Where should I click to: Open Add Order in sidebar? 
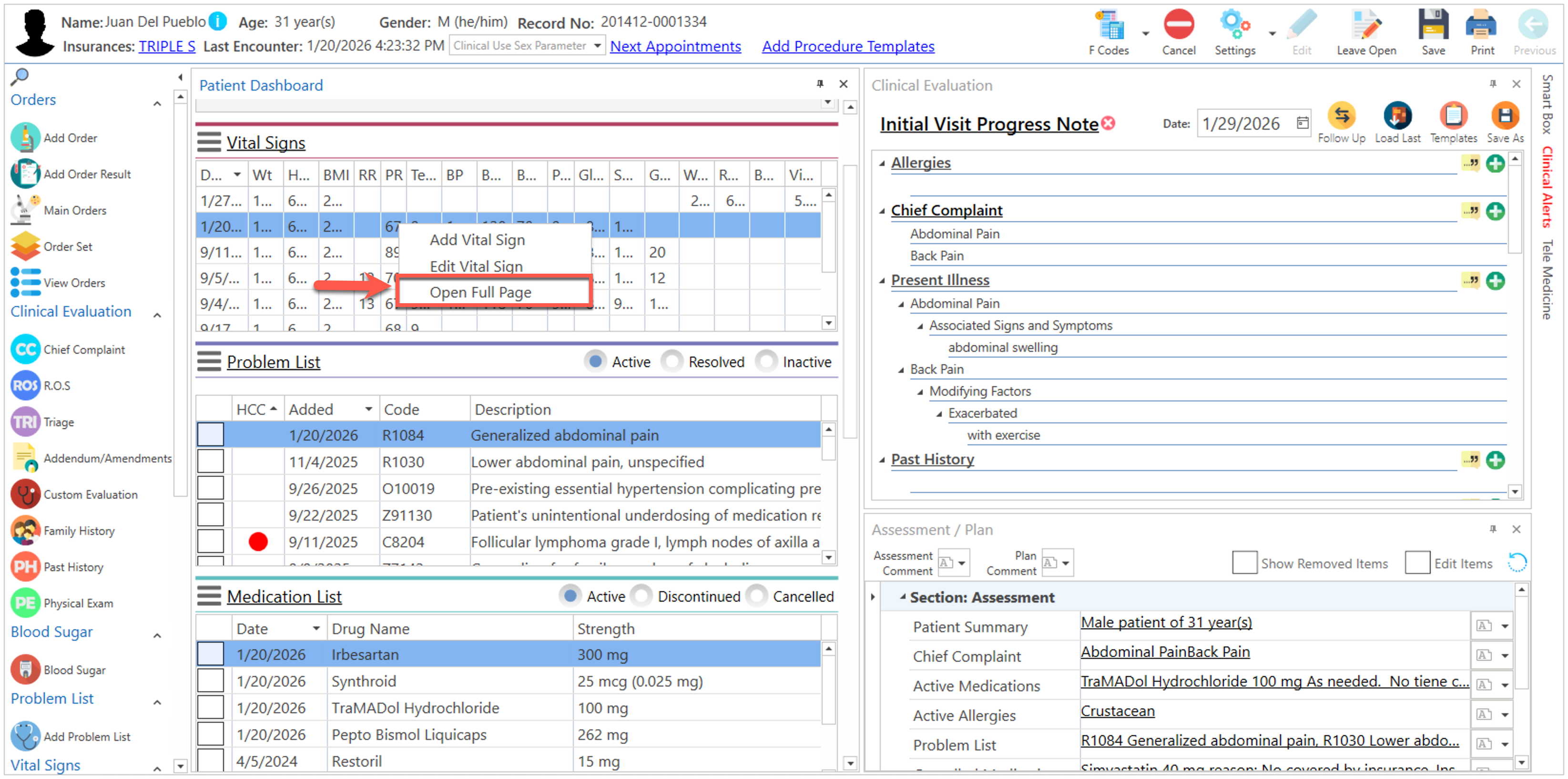(x=70, y=138)
